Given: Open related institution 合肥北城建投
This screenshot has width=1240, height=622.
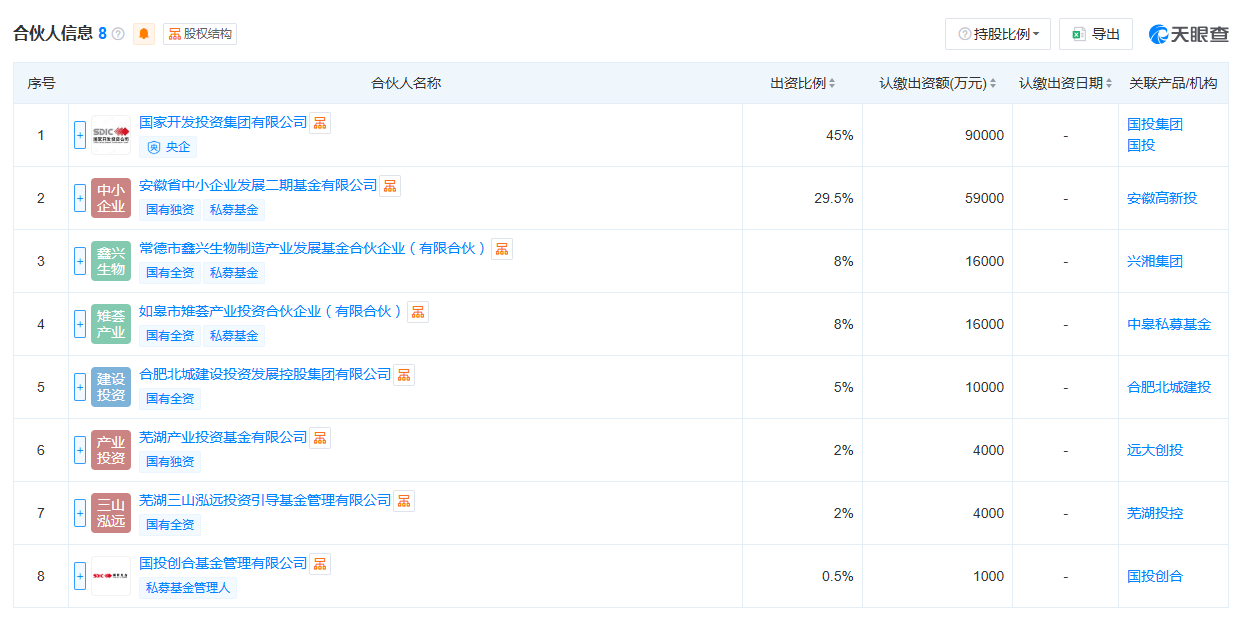Looking at the screenshot, I should (x=1169, y=387).
